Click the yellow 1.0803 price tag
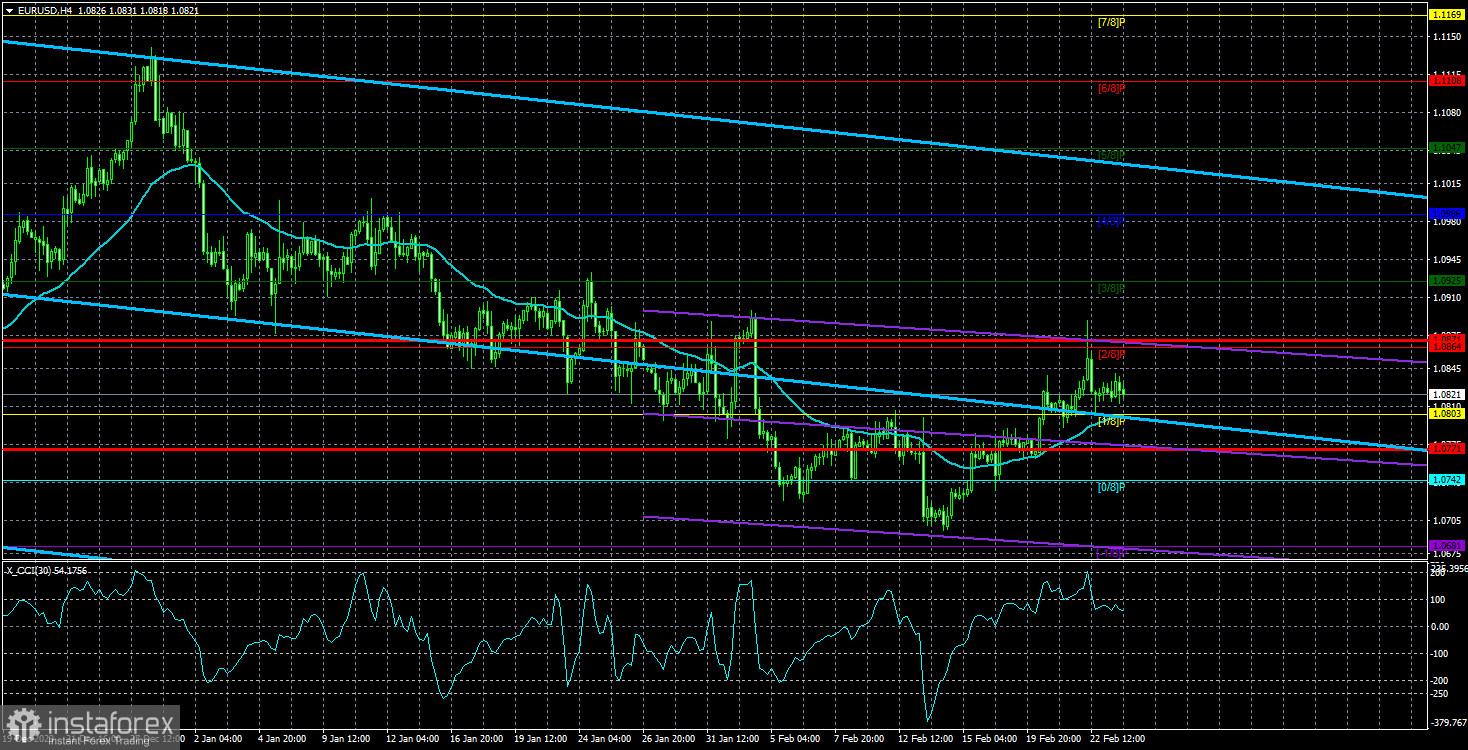This screenshot has height=750, width=1468. 1448,413
